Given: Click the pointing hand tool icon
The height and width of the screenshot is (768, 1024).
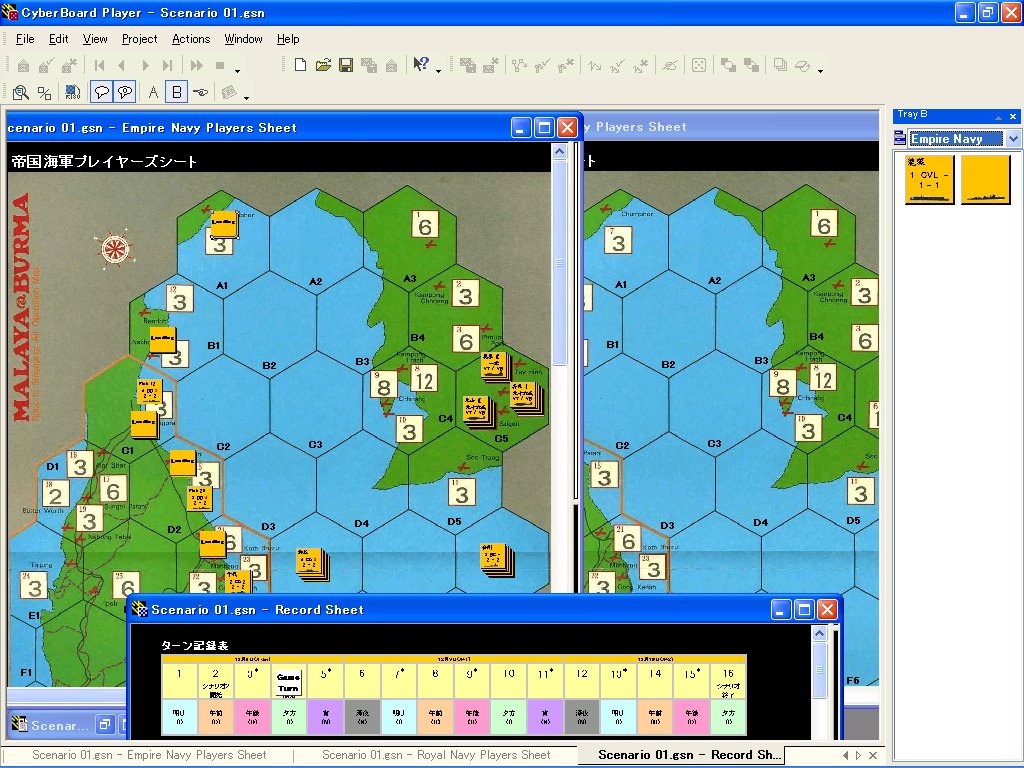Looking at the screenshot, I should 200,93.
